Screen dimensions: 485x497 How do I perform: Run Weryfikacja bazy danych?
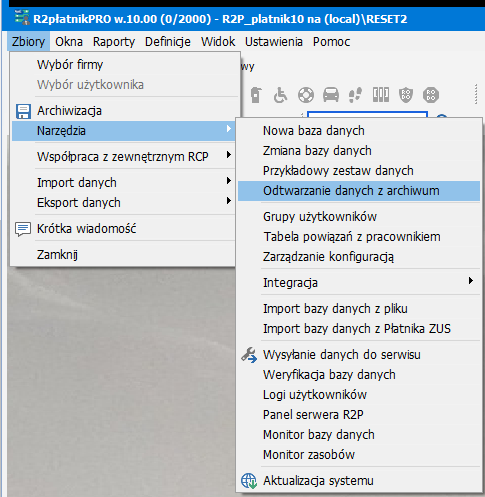tap(359, 375)
